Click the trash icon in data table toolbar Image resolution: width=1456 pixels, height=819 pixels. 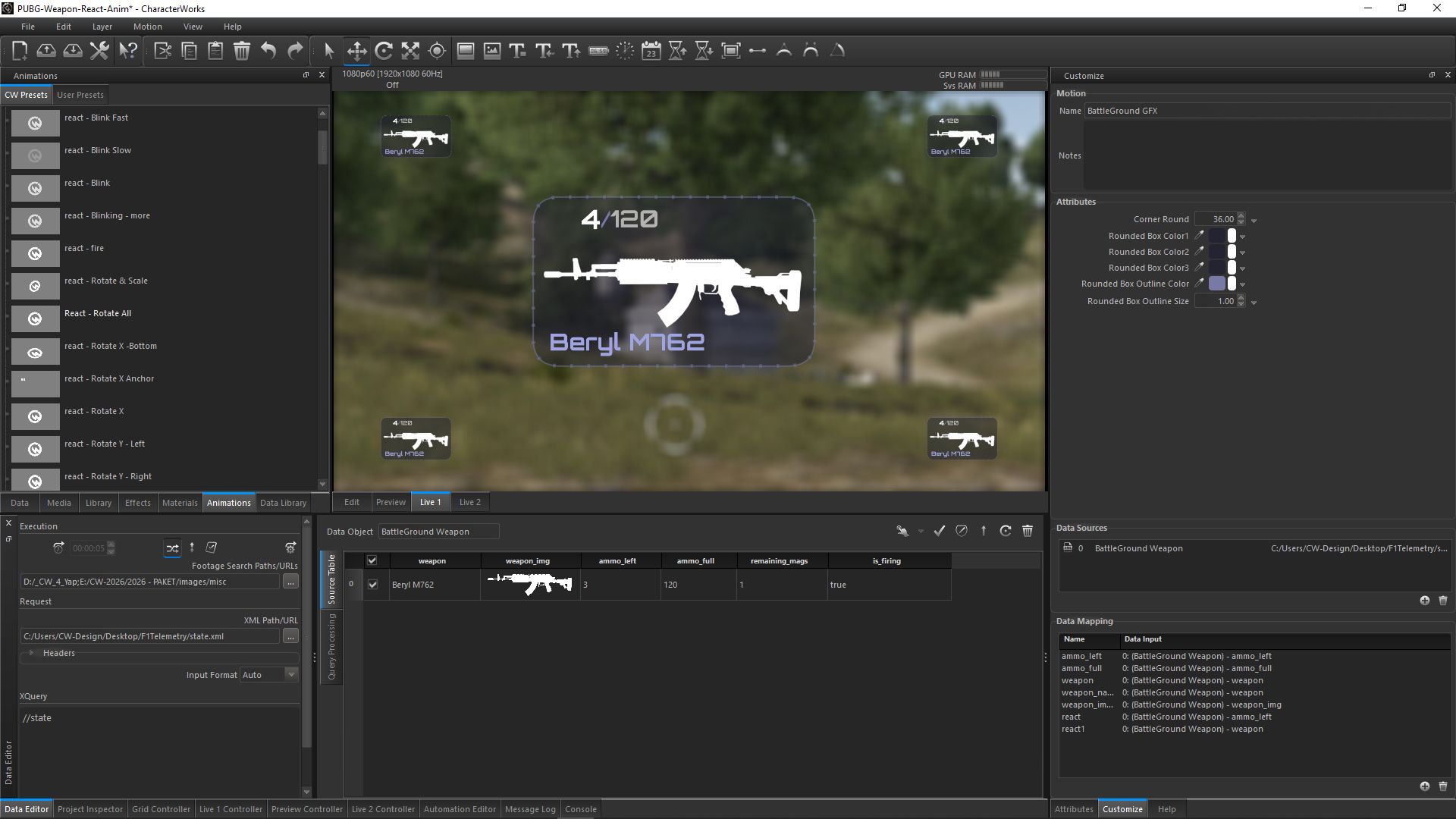(1028, 531)
